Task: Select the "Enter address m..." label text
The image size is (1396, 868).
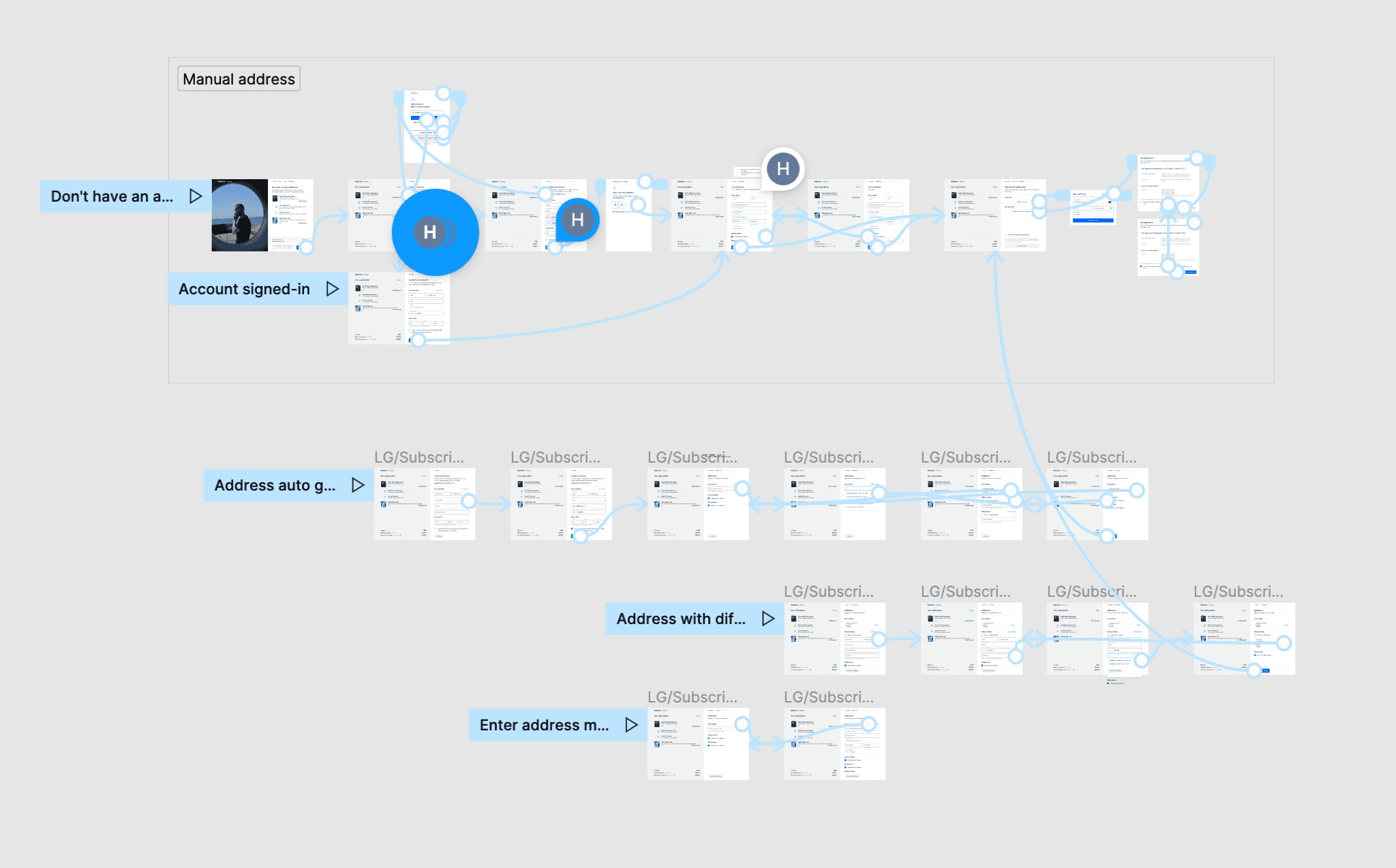Action: point(544,725)
